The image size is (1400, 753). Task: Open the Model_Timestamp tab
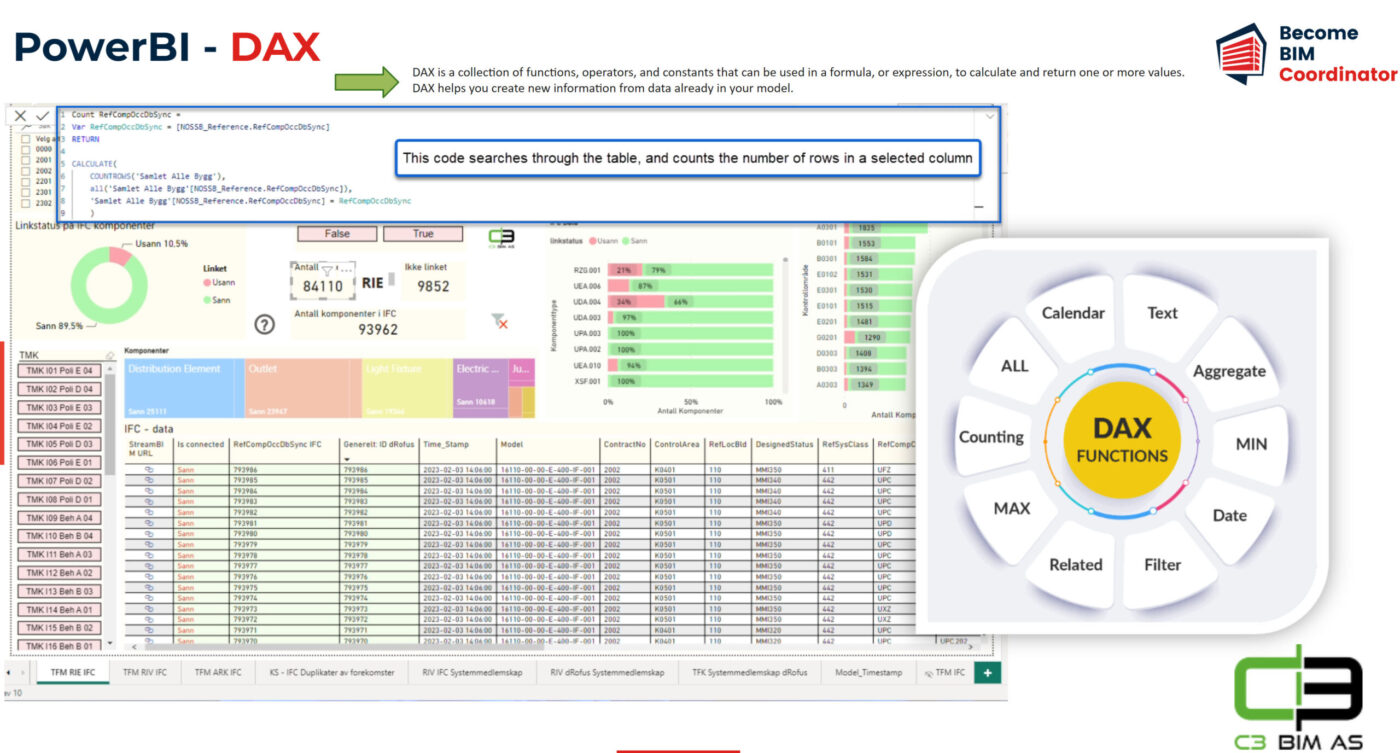click(x=868, y=672)
